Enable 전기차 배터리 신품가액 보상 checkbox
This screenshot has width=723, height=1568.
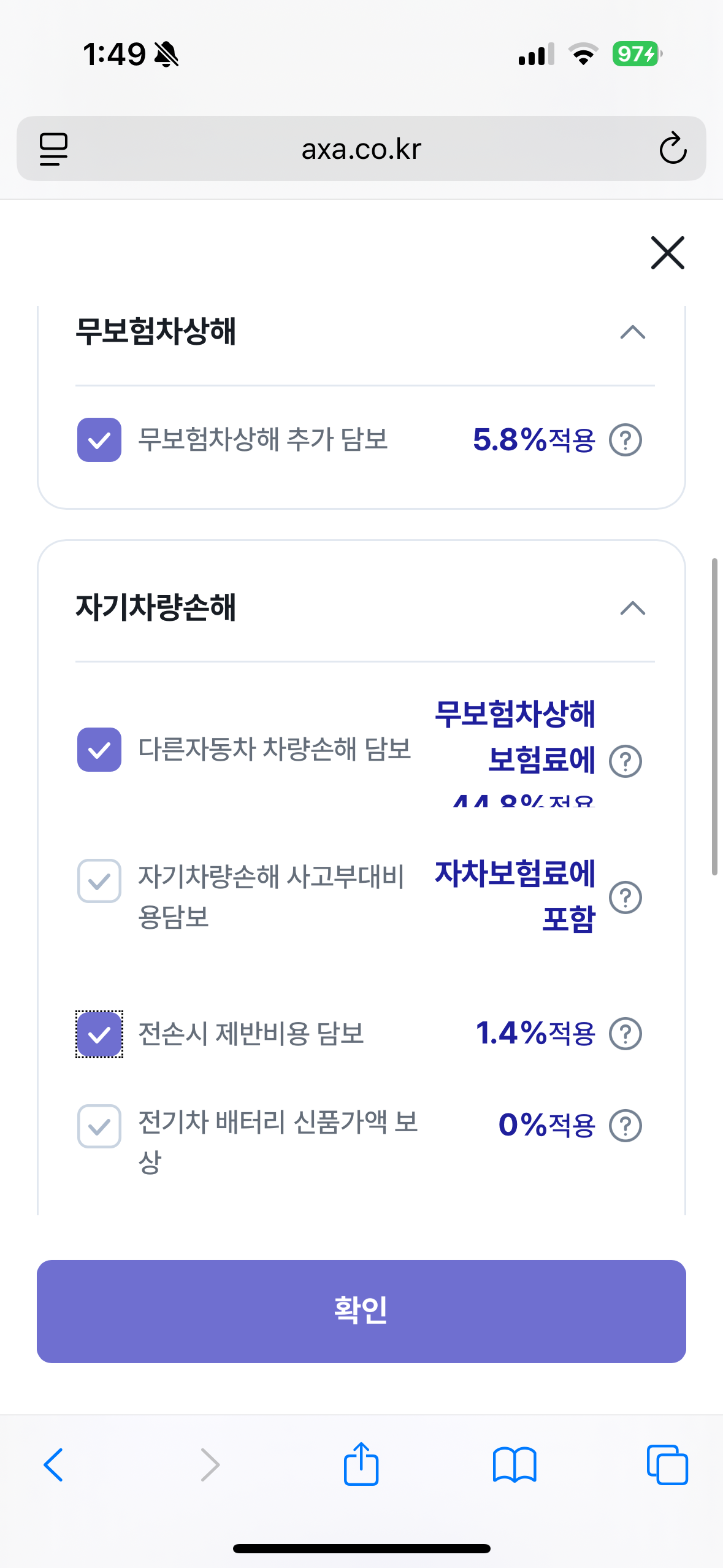[99, 1126]
